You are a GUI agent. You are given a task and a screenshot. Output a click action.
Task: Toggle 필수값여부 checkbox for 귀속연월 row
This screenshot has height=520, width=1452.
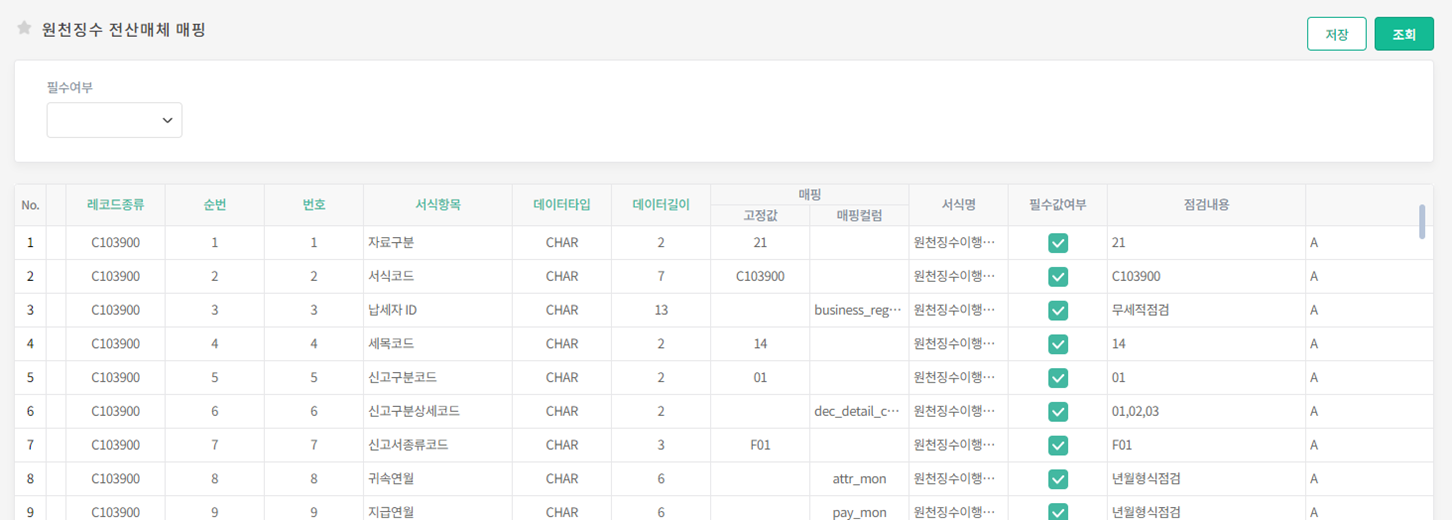tap(1057, 479)
